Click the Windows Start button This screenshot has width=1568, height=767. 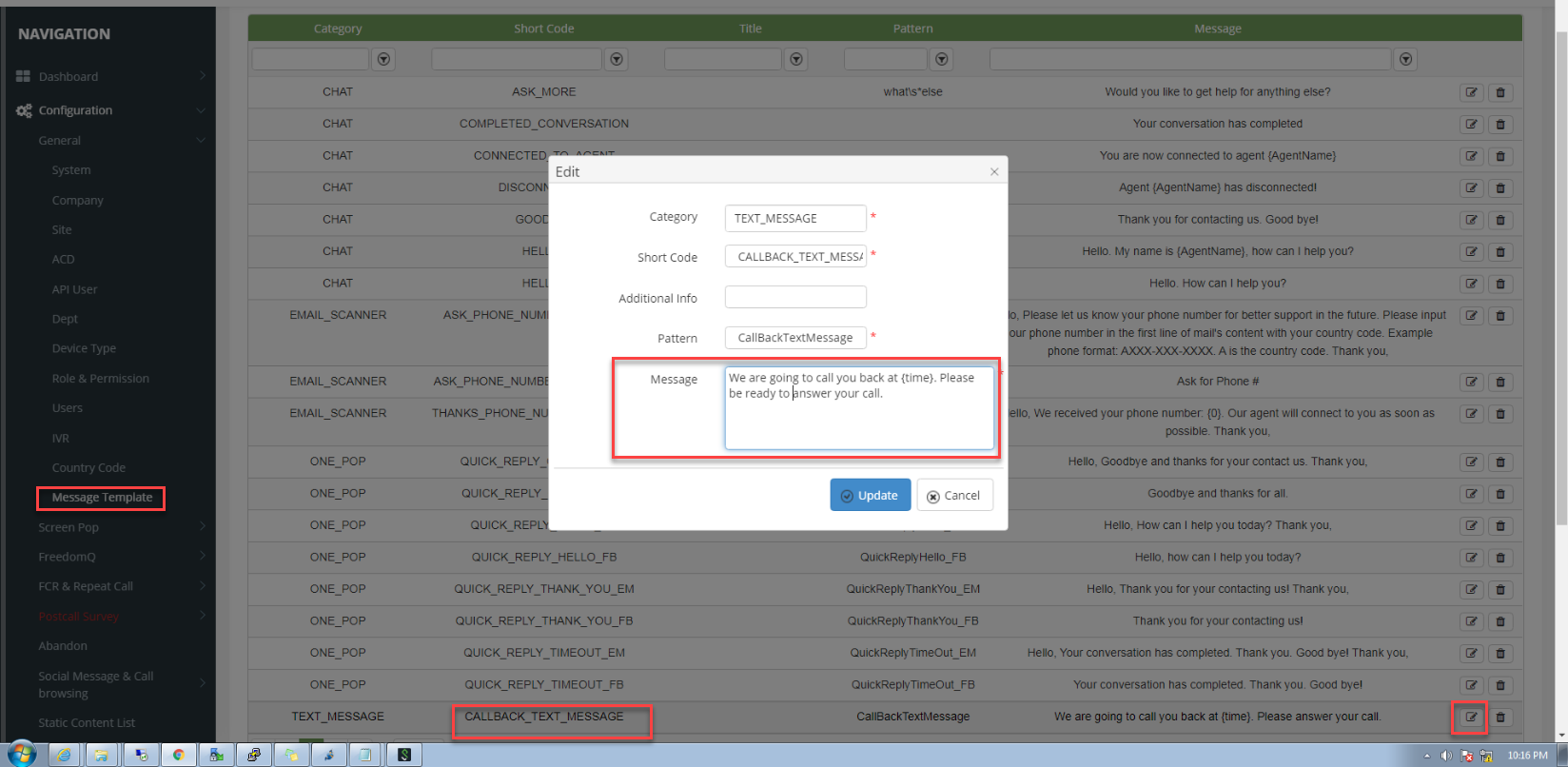[x=21, y=755]
